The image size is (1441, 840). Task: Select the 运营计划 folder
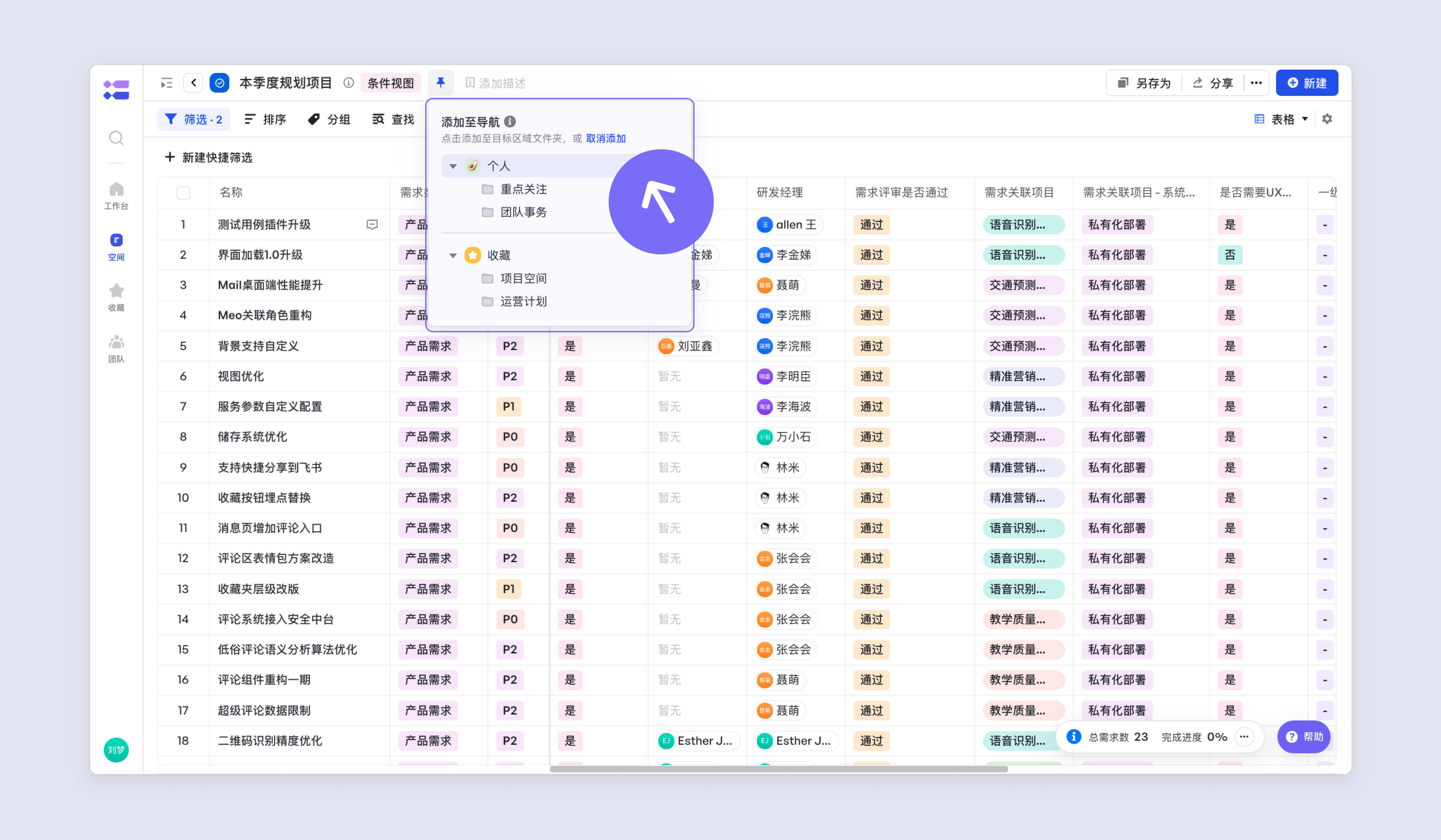click(x=515, y=301)
